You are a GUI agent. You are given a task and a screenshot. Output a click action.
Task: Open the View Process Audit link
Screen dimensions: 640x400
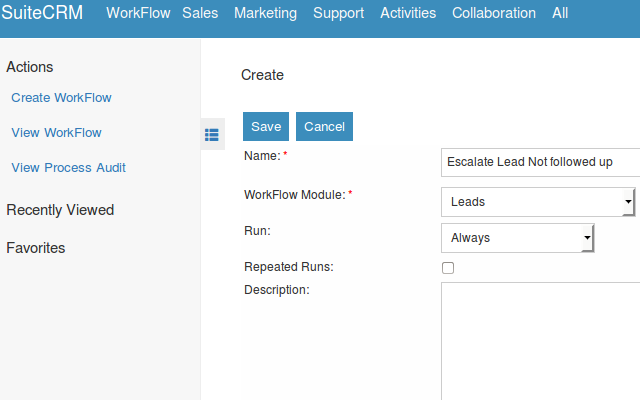coord(68,168)
